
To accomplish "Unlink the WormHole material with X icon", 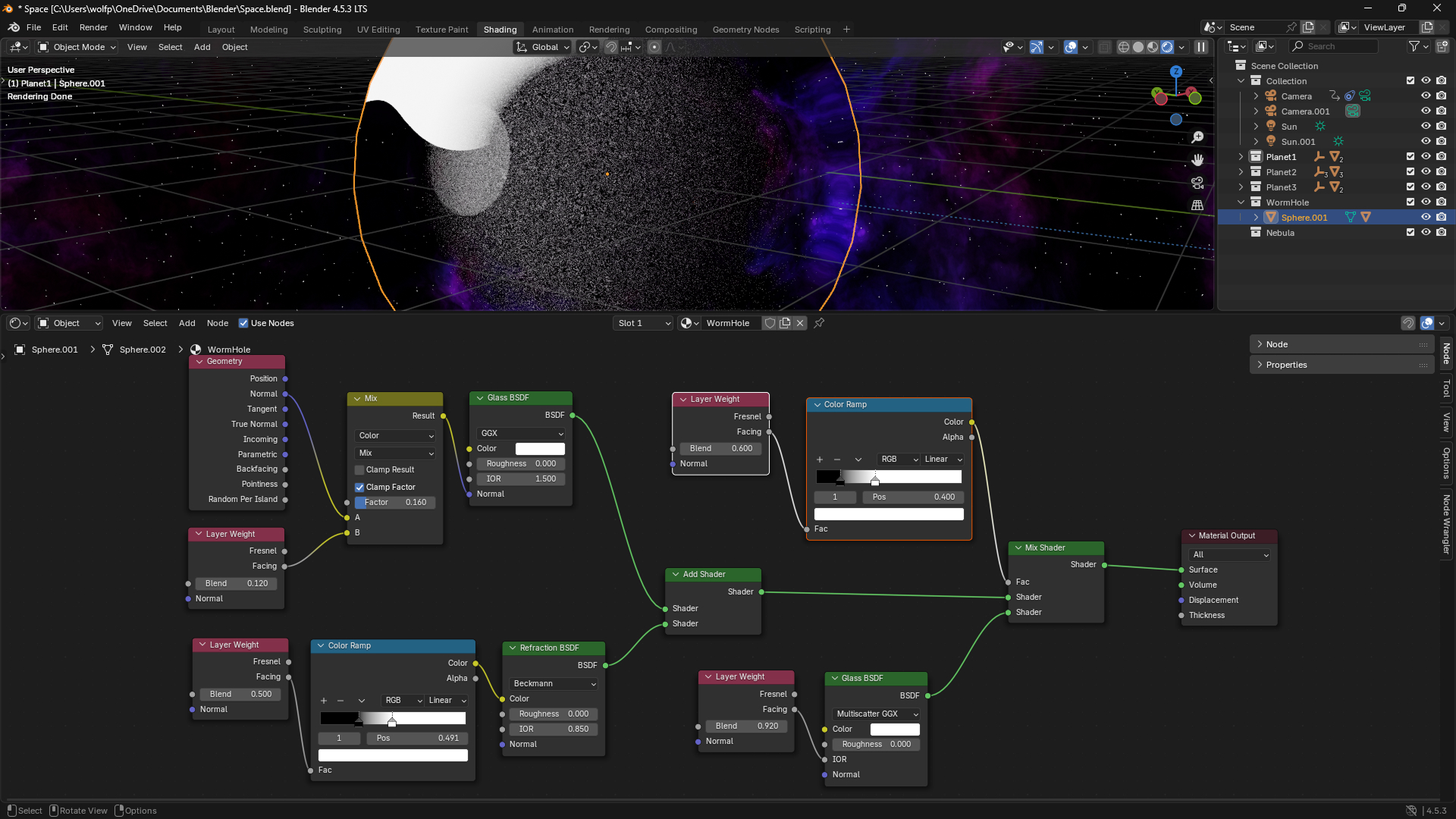I will (x=800, y=323).
